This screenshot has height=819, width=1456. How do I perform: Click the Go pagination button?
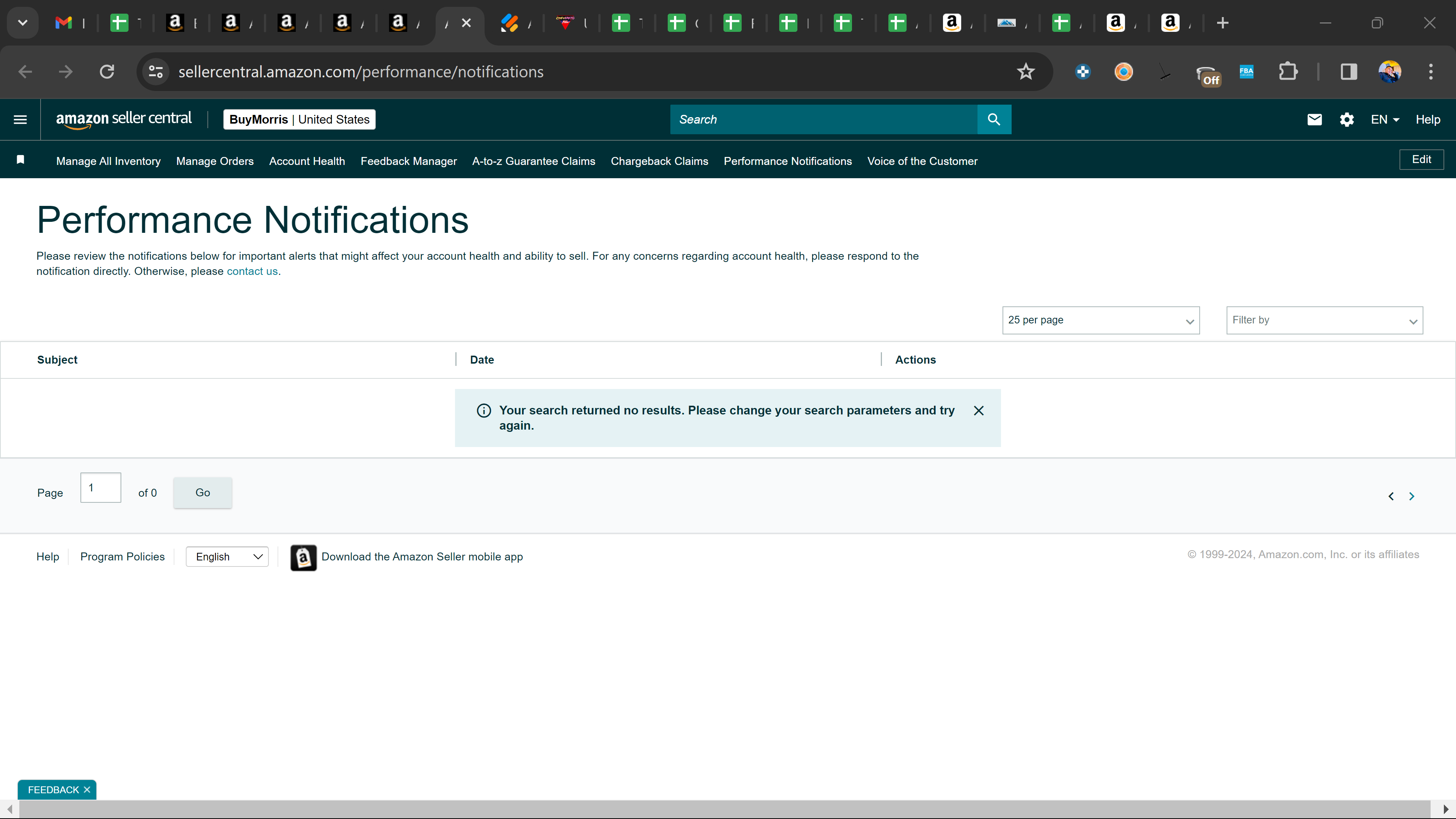point(203,493)
